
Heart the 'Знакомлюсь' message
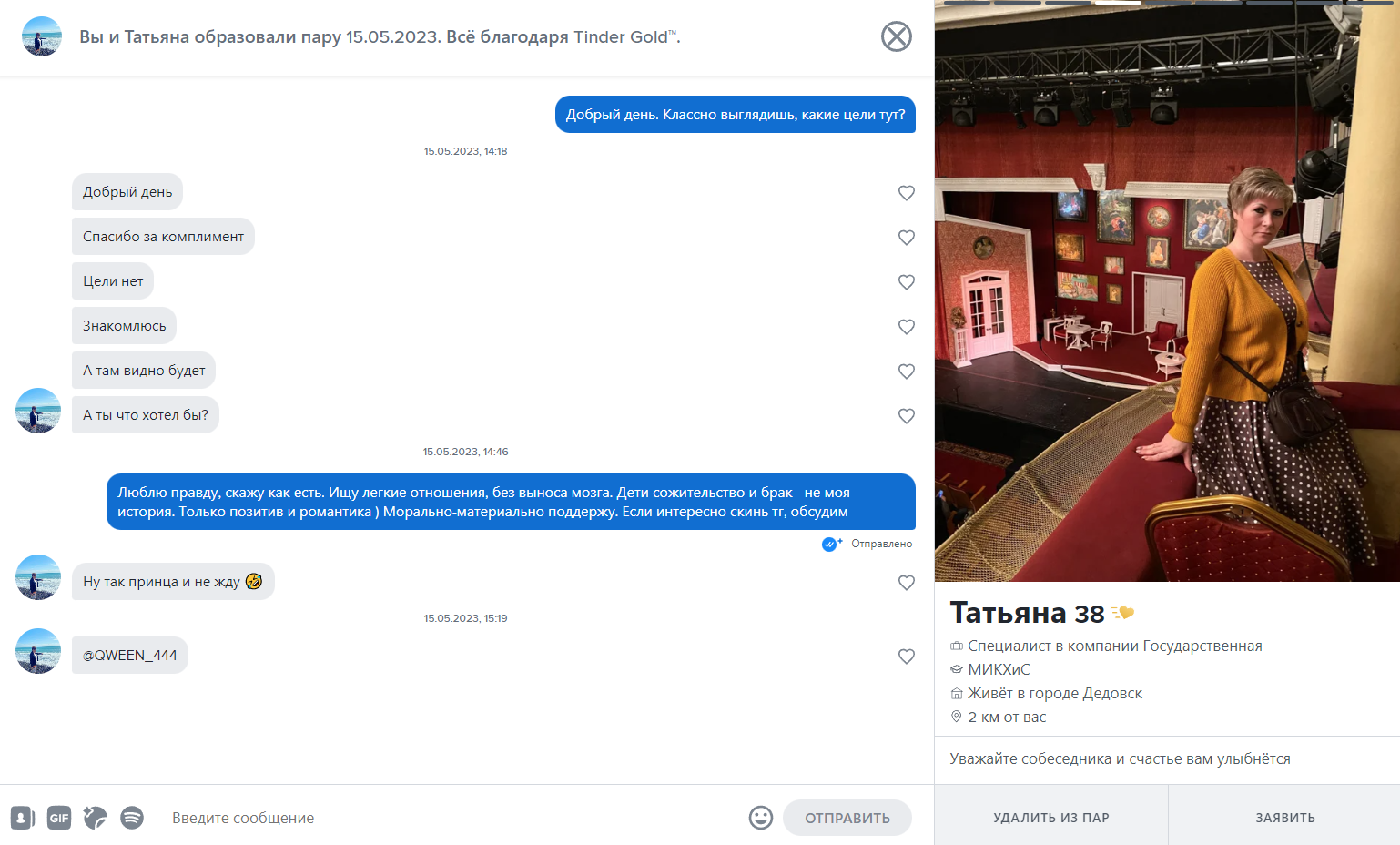[907, 327]
